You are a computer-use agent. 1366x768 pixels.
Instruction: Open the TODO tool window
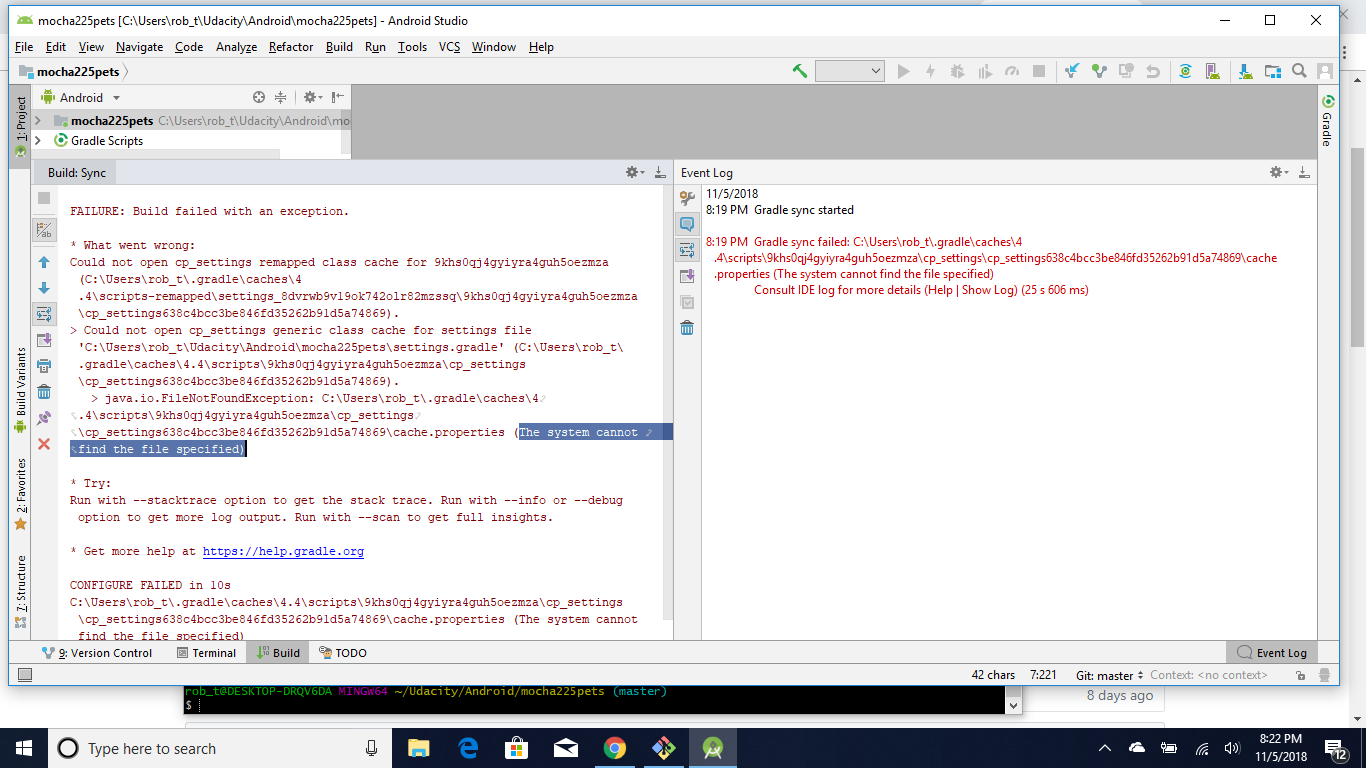pyautogui.click(x=343, y=653)
